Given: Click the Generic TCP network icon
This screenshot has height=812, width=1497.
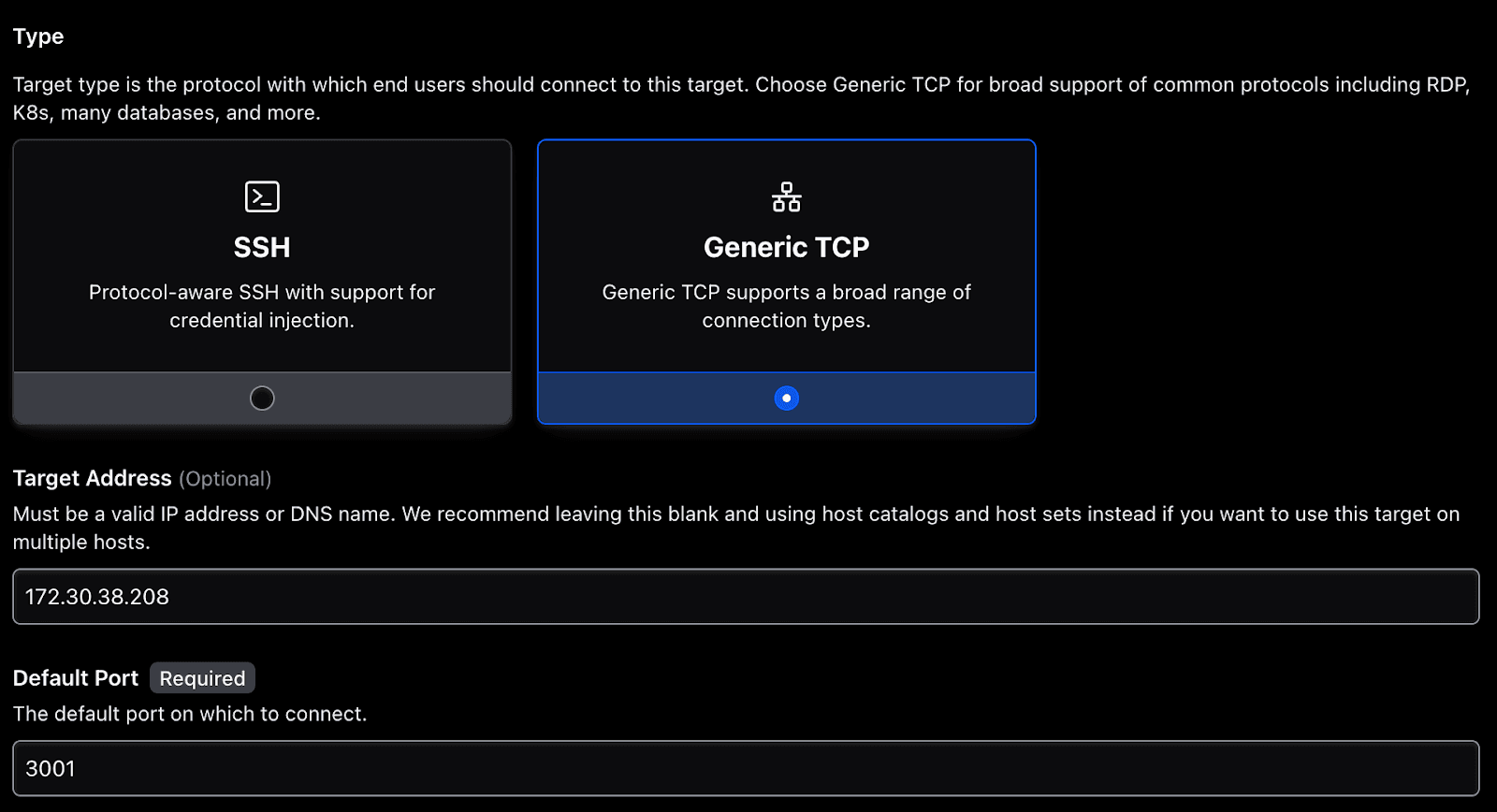Looking at the screenshot, I should coord(786,196).
